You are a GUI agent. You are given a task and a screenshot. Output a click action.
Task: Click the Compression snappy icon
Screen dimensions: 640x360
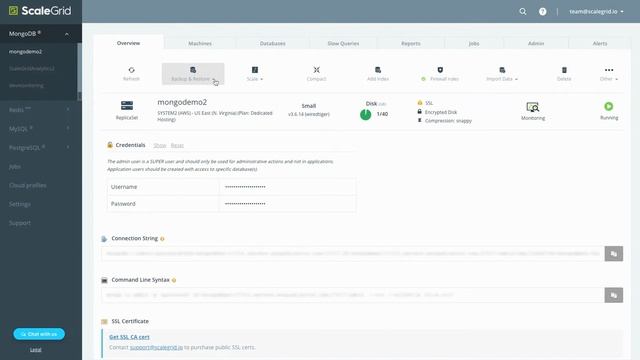tap(420, 120)
